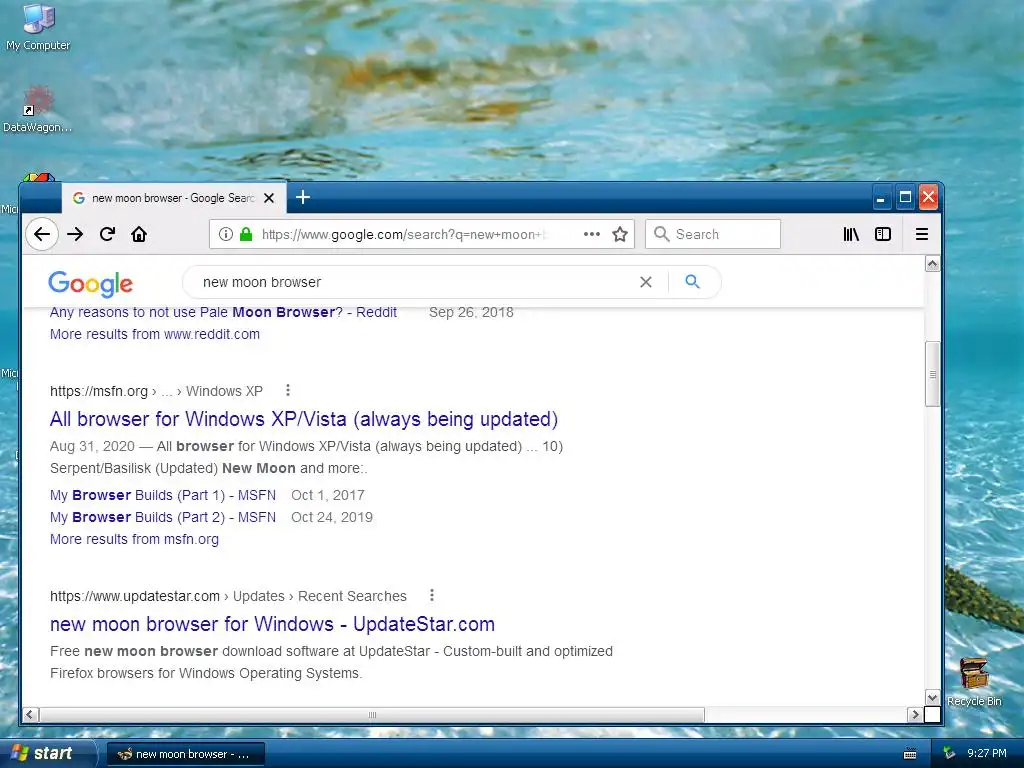The height and width of the screenshot is (768, 1024).
Task: Open 'new moon browser for Windows - UpdateStar.com'
Action: pos(272,624)
